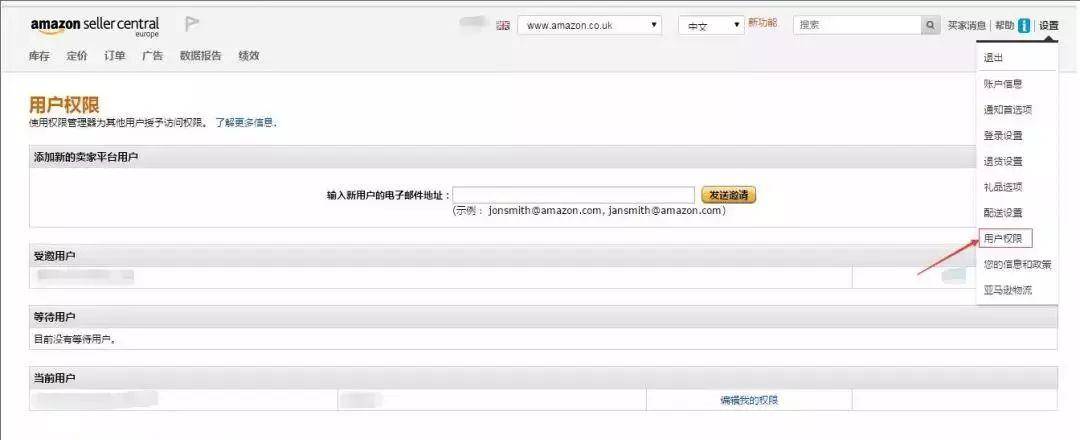The height and width of the screenshot is (440, 1080).
Task: Select 退货设置 from the settings menu
Action: (1003, 161)
